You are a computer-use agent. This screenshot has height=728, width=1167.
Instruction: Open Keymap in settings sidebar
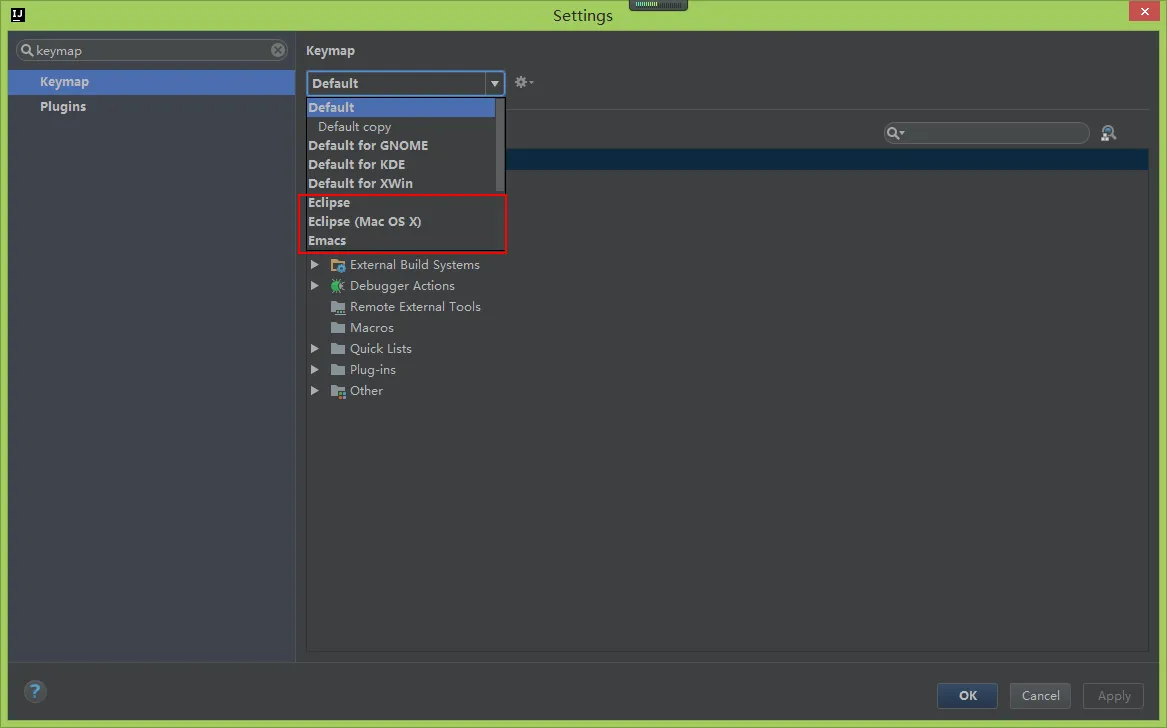click(152, 82)
